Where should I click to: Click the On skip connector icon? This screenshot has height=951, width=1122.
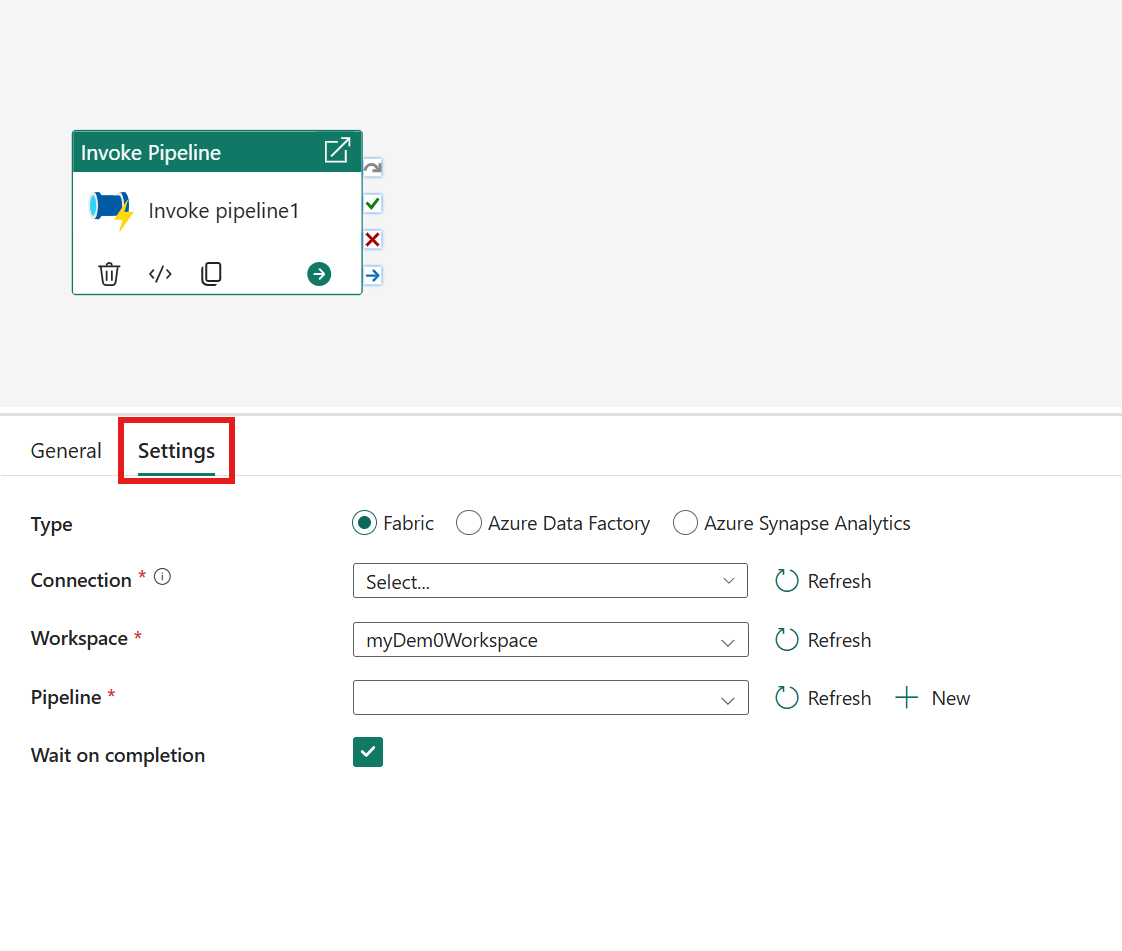[372, 168]
